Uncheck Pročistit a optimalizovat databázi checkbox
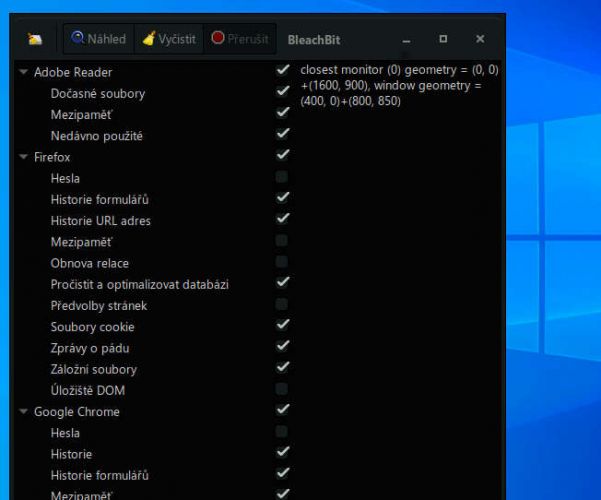 283,282
